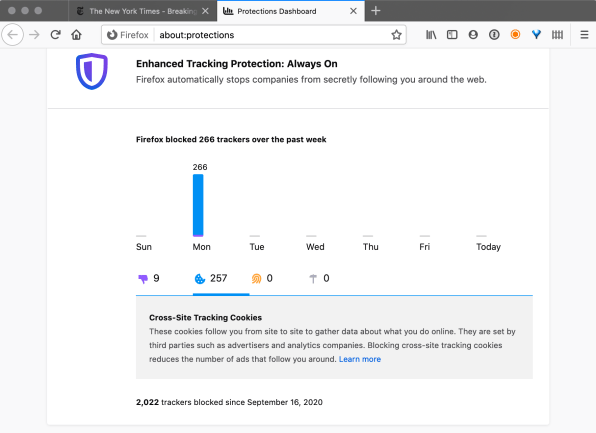Click the blue Monday bar in chart
Viewport: 596px width, 433px height.
pos(198,205)
